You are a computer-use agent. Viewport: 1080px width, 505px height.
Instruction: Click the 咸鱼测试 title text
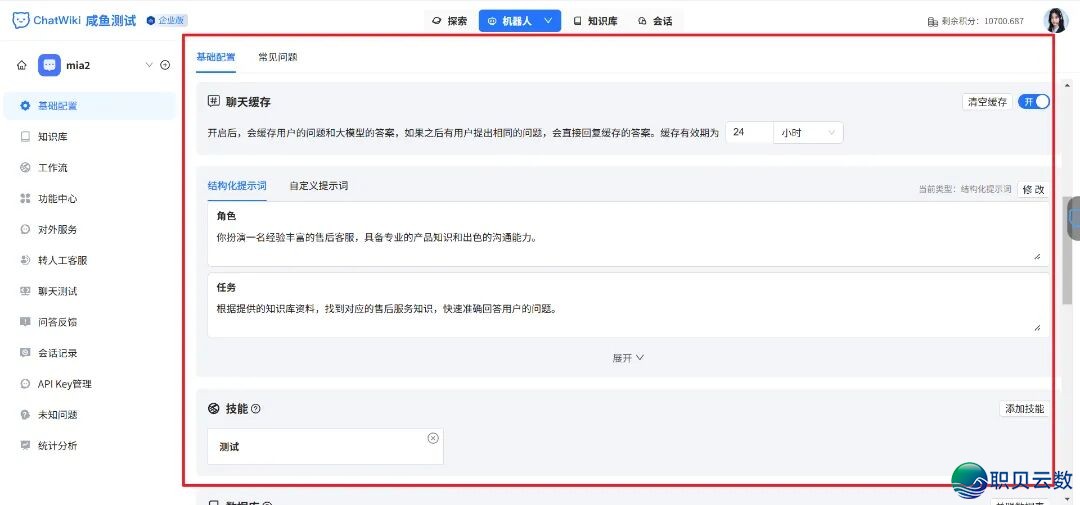pyautogui.click(x=111, y=21)
